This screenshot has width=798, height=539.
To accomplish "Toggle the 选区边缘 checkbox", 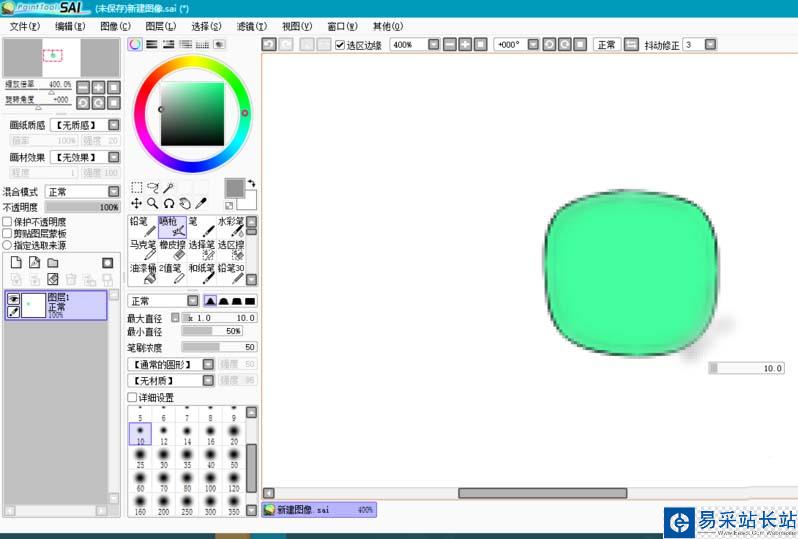I will pos(340,45).
